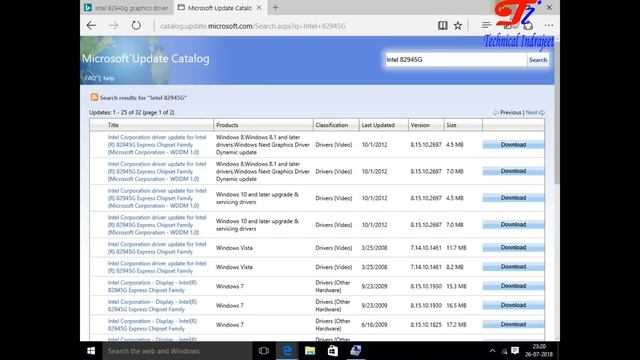Open Reading view book icon
Viewport: 640px width, 360px height.
pyautogui.click(x=442, y=25)
